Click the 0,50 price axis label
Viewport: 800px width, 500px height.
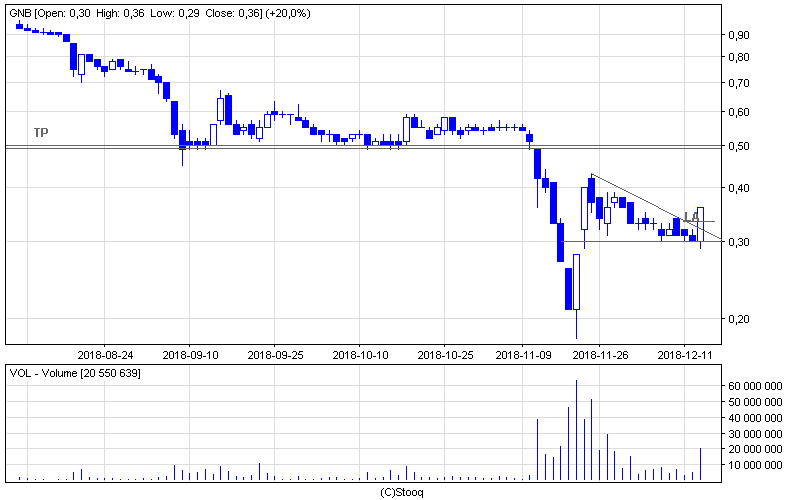coord(739,146)
